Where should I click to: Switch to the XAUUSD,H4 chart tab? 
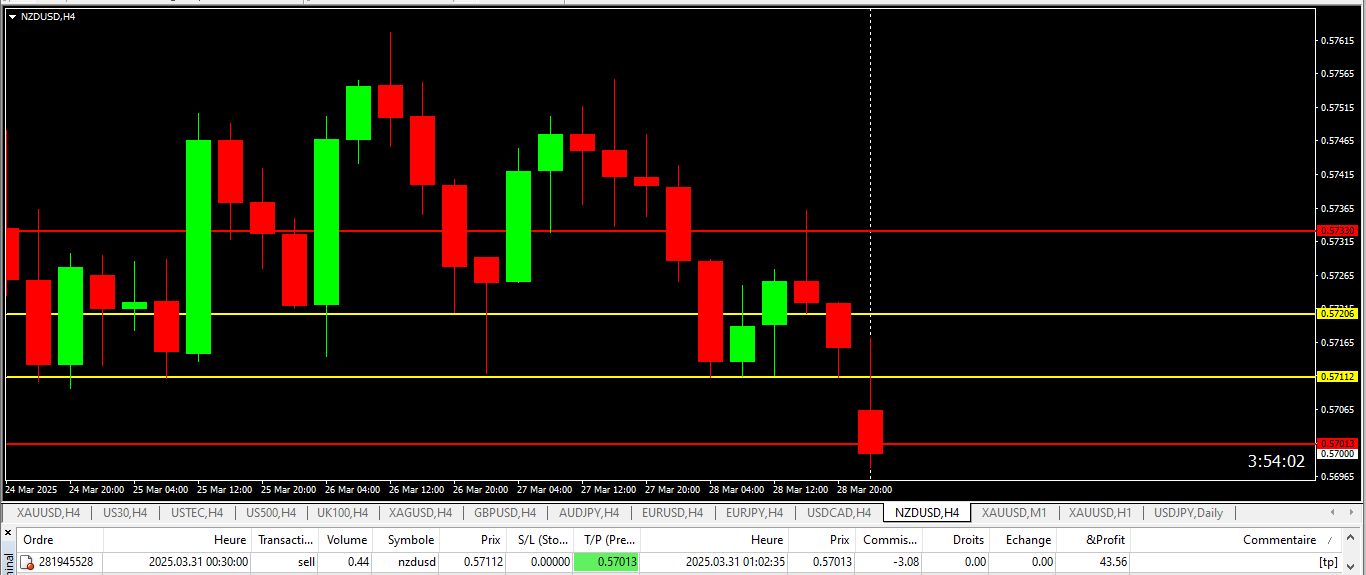click(48, 513)
